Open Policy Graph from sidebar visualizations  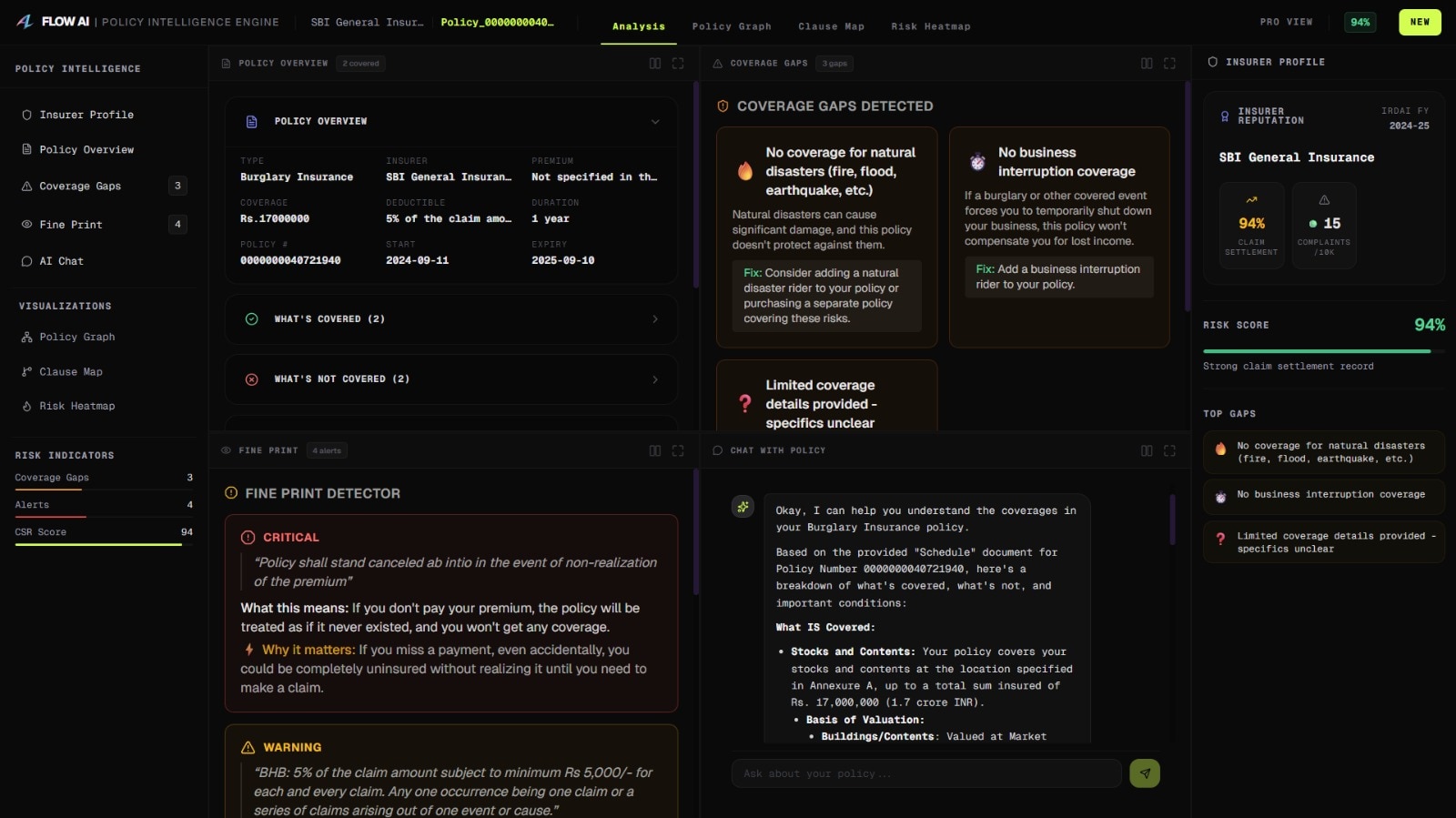[76, 338]
